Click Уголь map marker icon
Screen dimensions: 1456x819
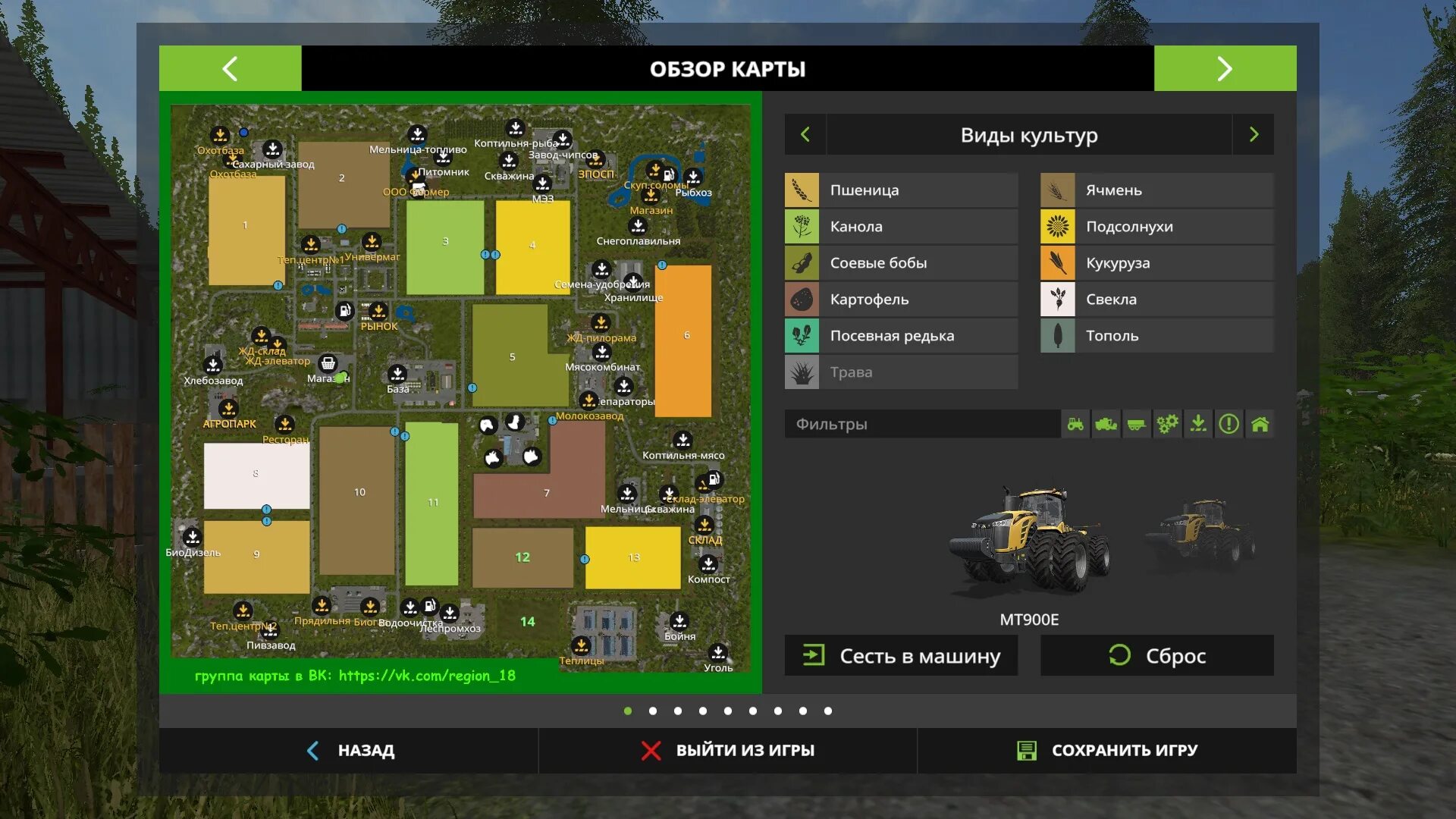[718, 653]
